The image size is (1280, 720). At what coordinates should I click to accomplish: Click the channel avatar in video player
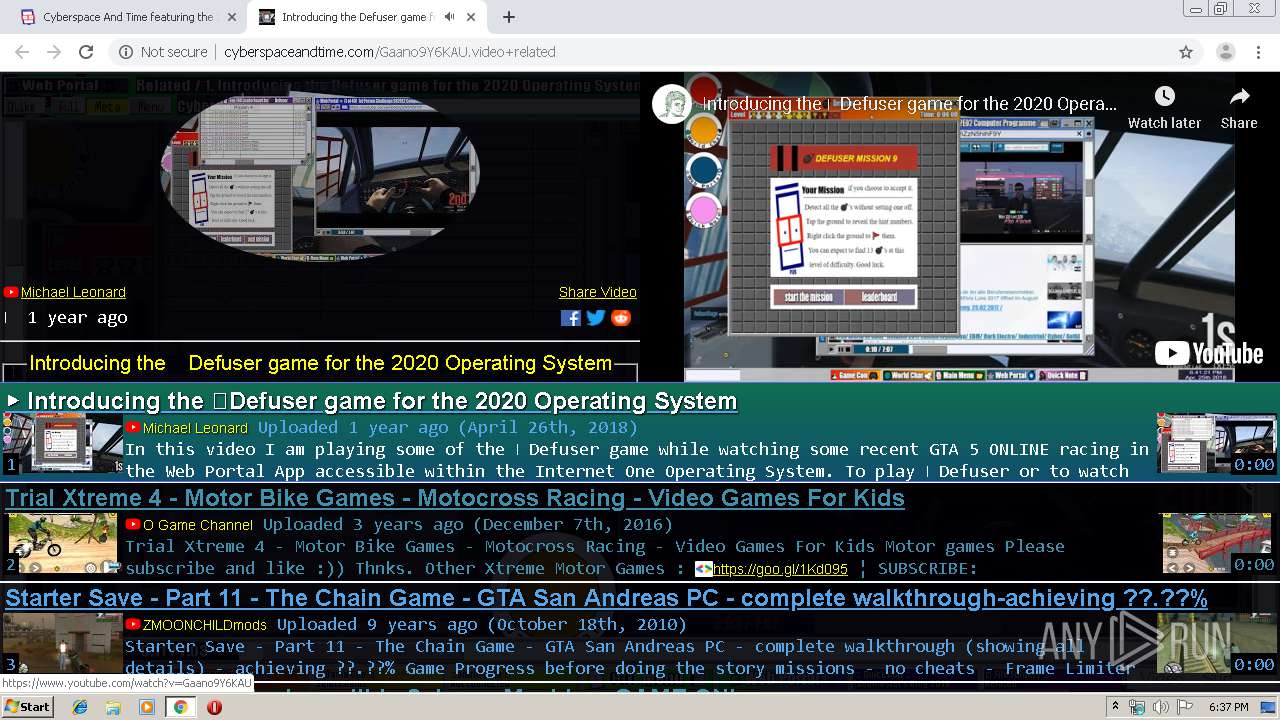673,104
